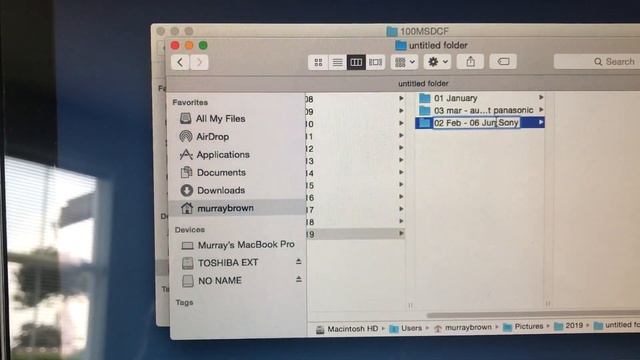Select the folder row ending in 15
Screen dimensions: 640x360
(355, 185)
